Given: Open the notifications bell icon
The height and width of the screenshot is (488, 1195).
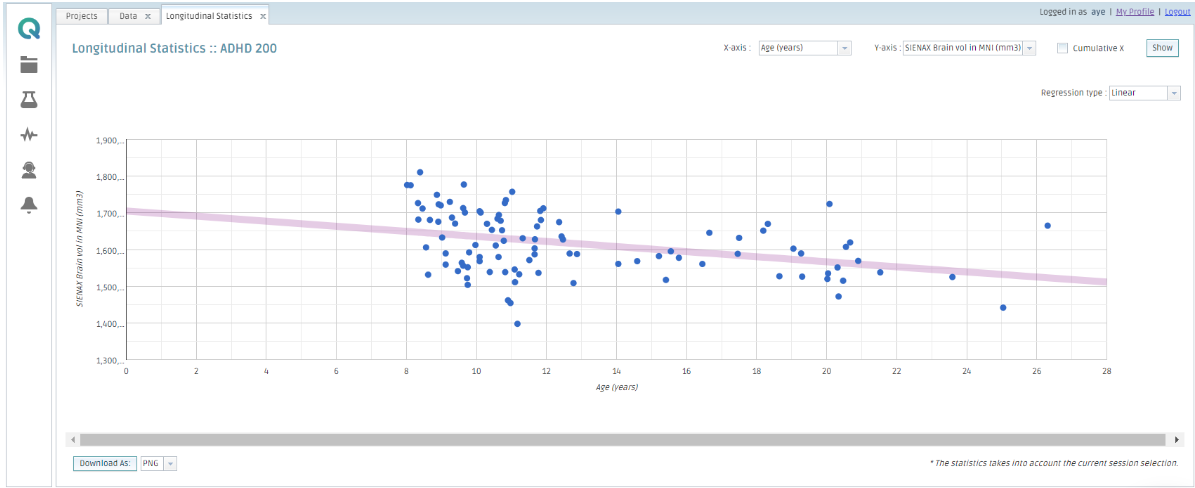Looking at the screenshot, I should pos(29,205).
